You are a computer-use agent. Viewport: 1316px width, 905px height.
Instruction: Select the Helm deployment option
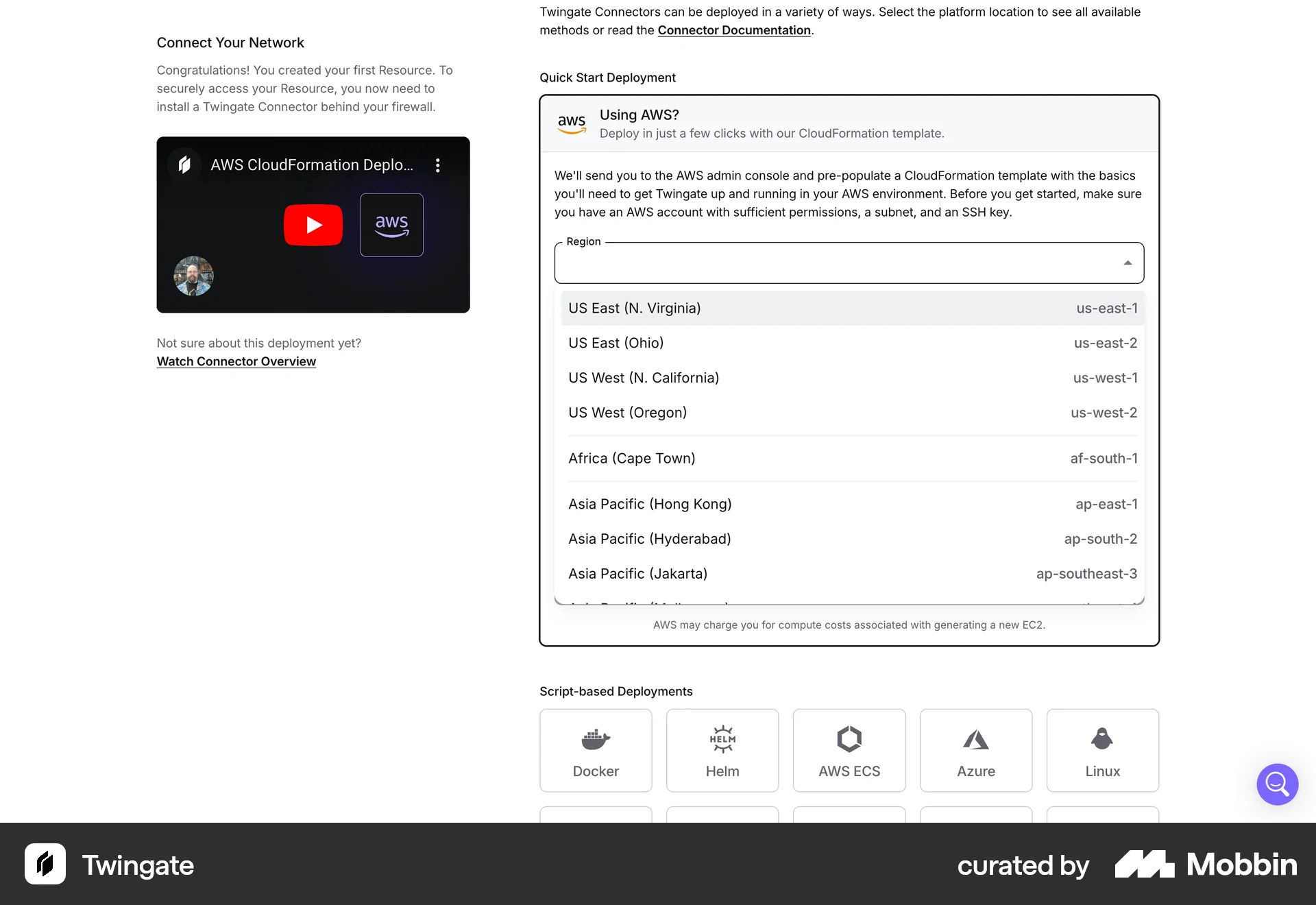(722, 750)
